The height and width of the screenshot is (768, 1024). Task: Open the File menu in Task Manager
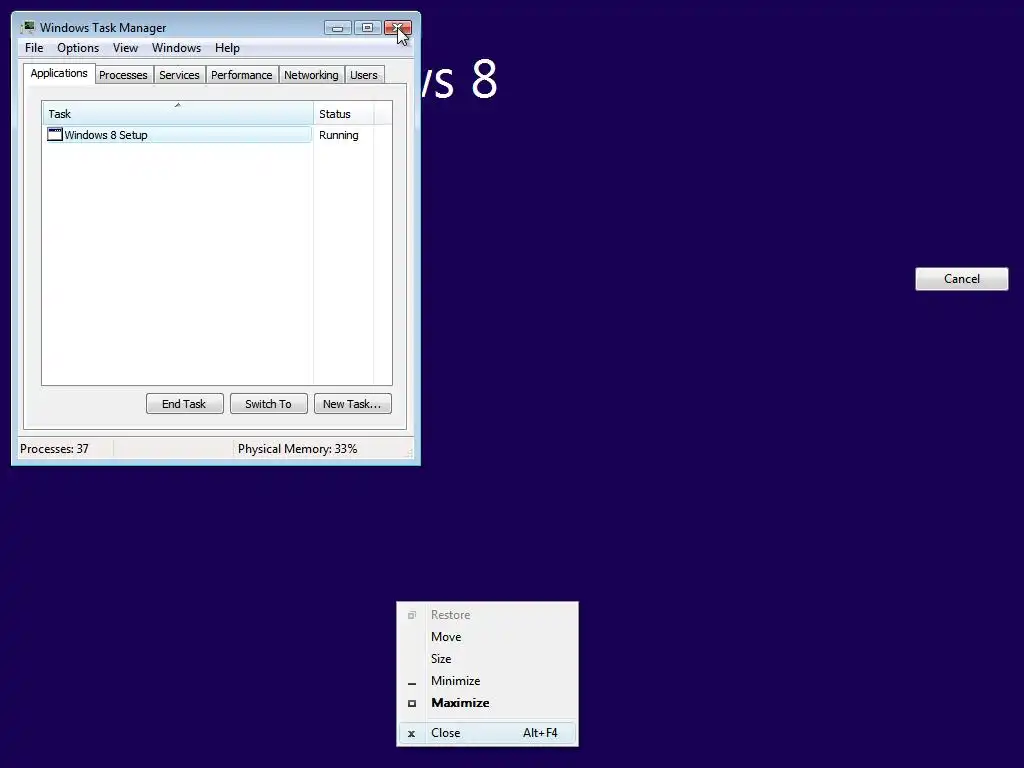[x=34, y=48]
